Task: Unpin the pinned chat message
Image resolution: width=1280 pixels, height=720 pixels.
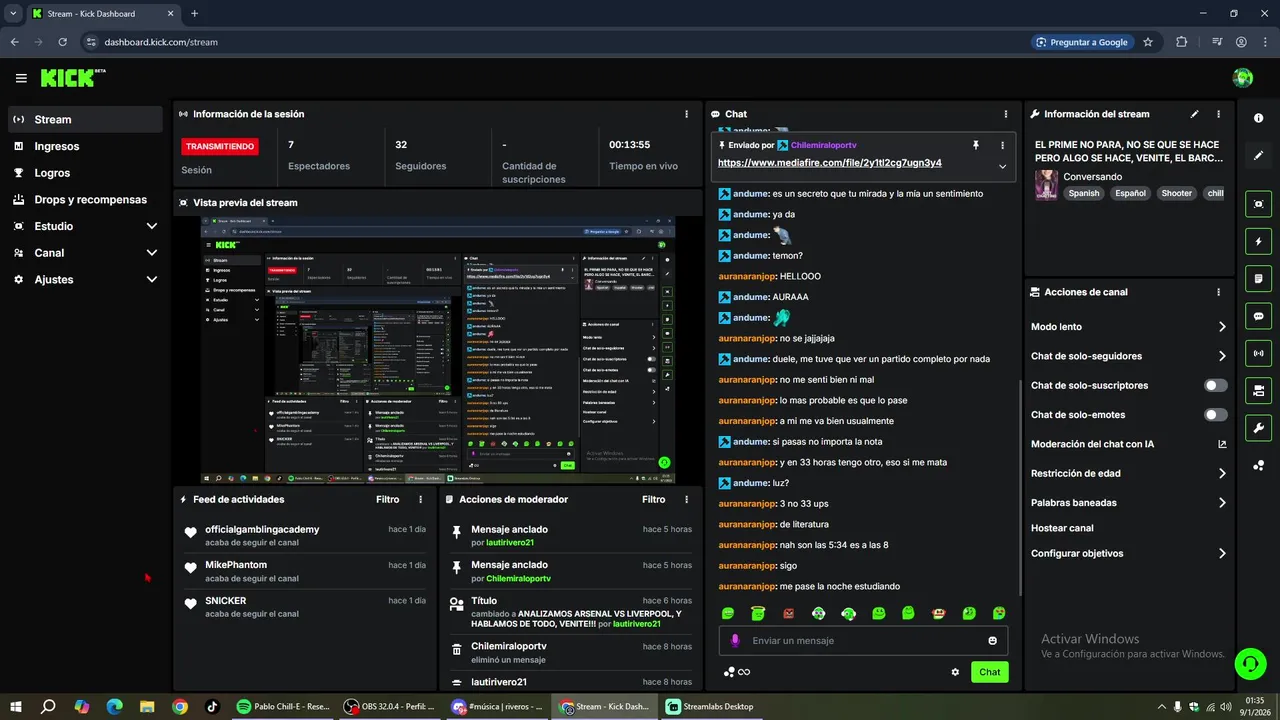Action: click(976, 145)
